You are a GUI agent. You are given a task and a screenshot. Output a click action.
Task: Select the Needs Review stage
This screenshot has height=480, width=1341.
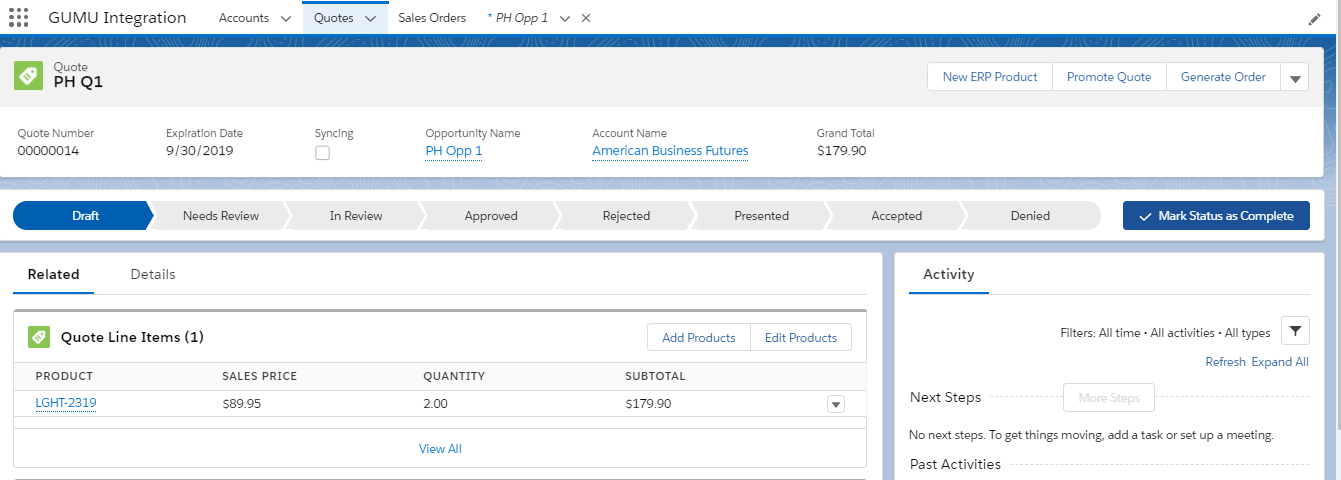(x=220, y=216)
